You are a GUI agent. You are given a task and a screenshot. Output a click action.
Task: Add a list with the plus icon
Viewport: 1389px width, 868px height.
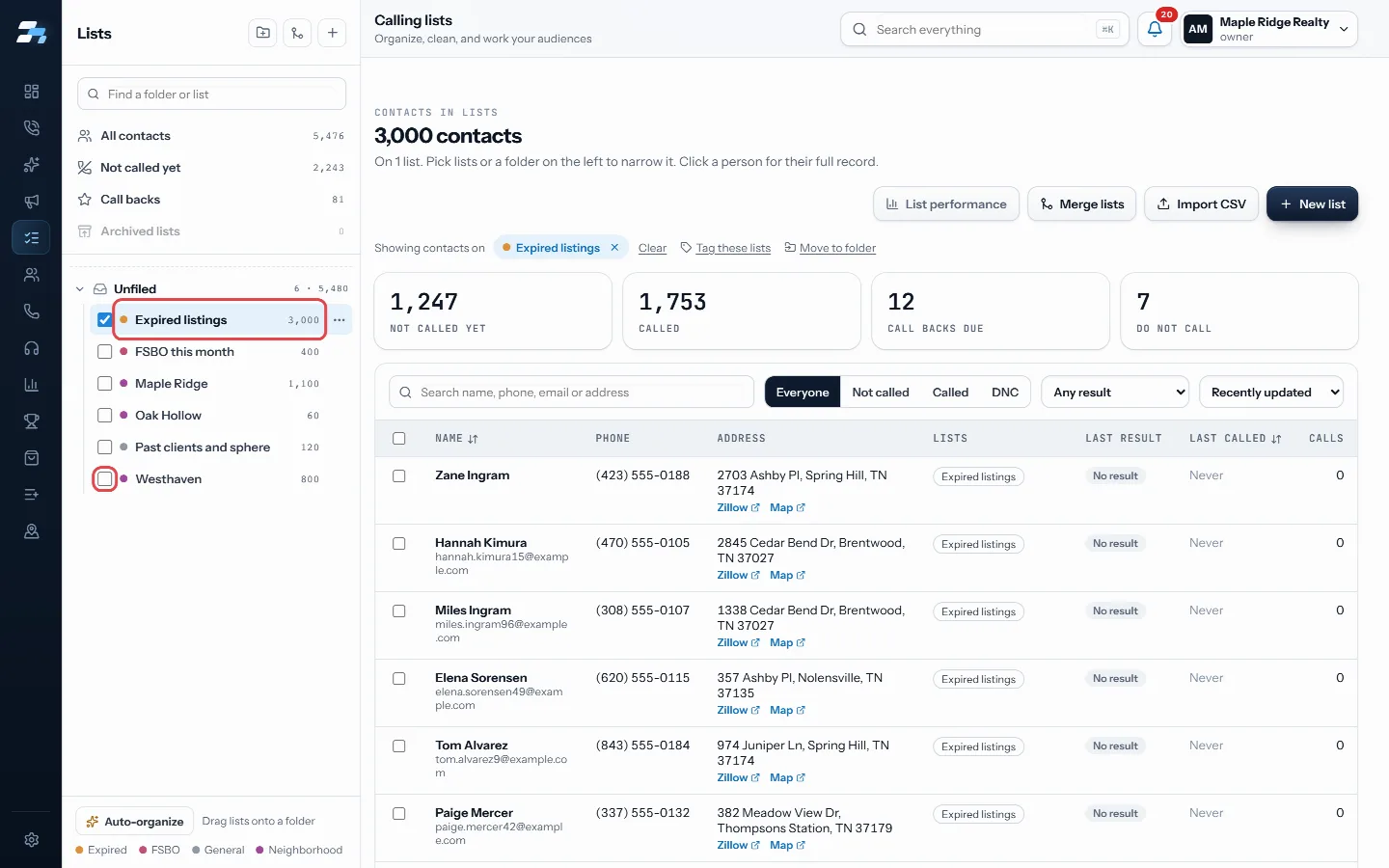[x=332, y=33]
